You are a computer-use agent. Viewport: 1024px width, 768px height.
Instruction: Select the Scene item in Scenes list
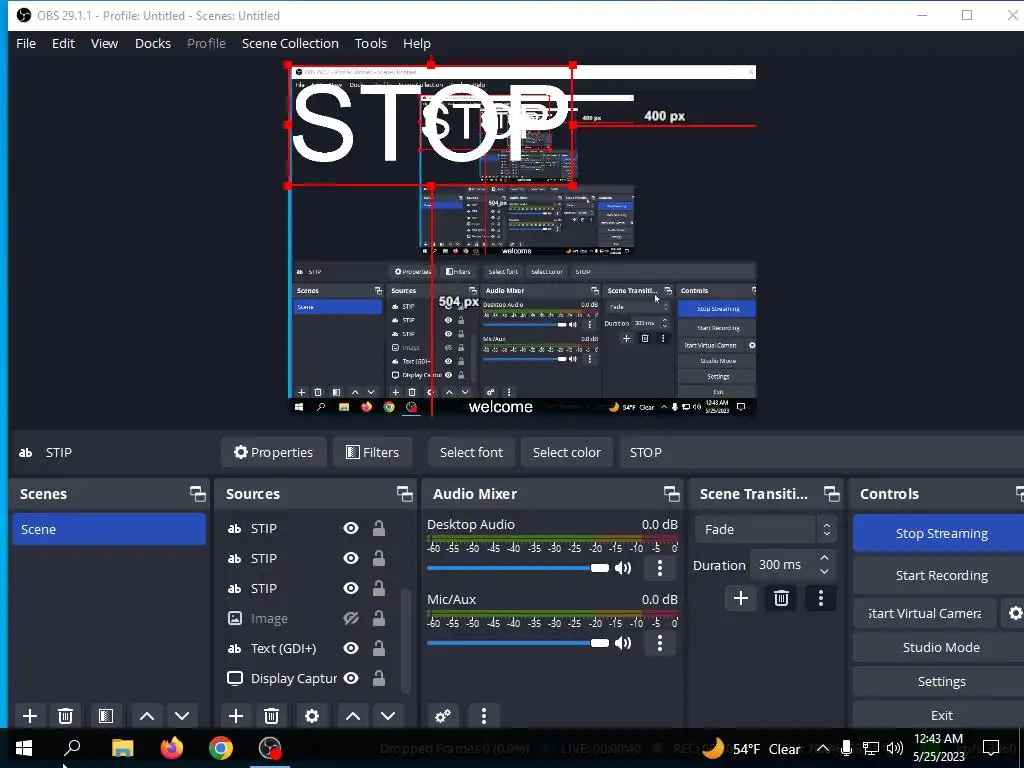[109, 529]
